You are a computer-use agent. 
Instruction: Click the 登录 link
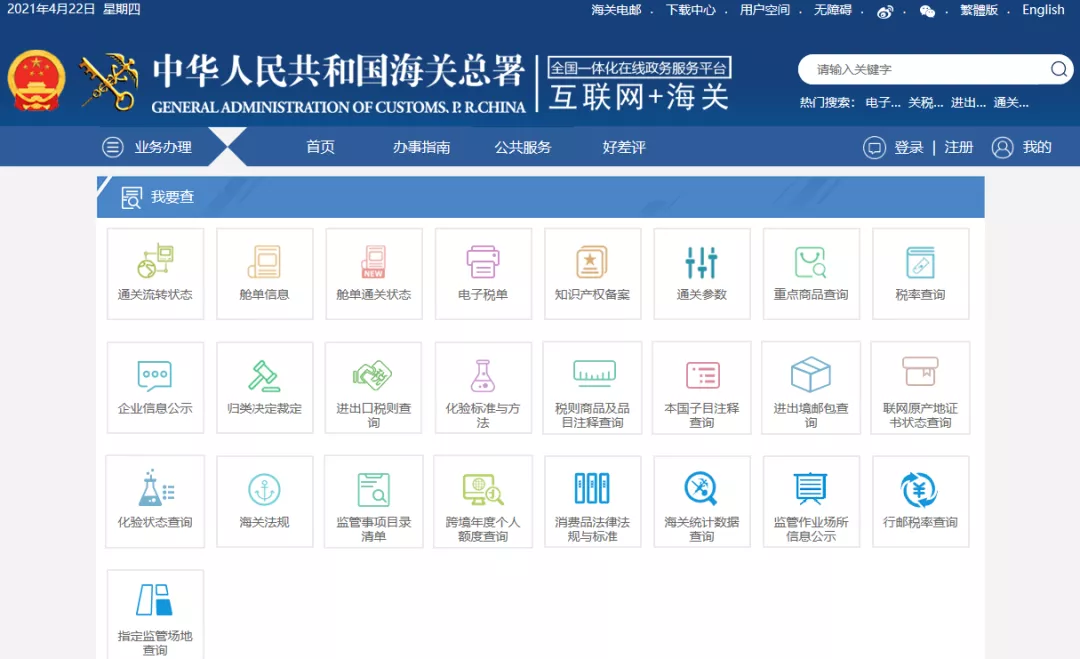coord(908,147)
